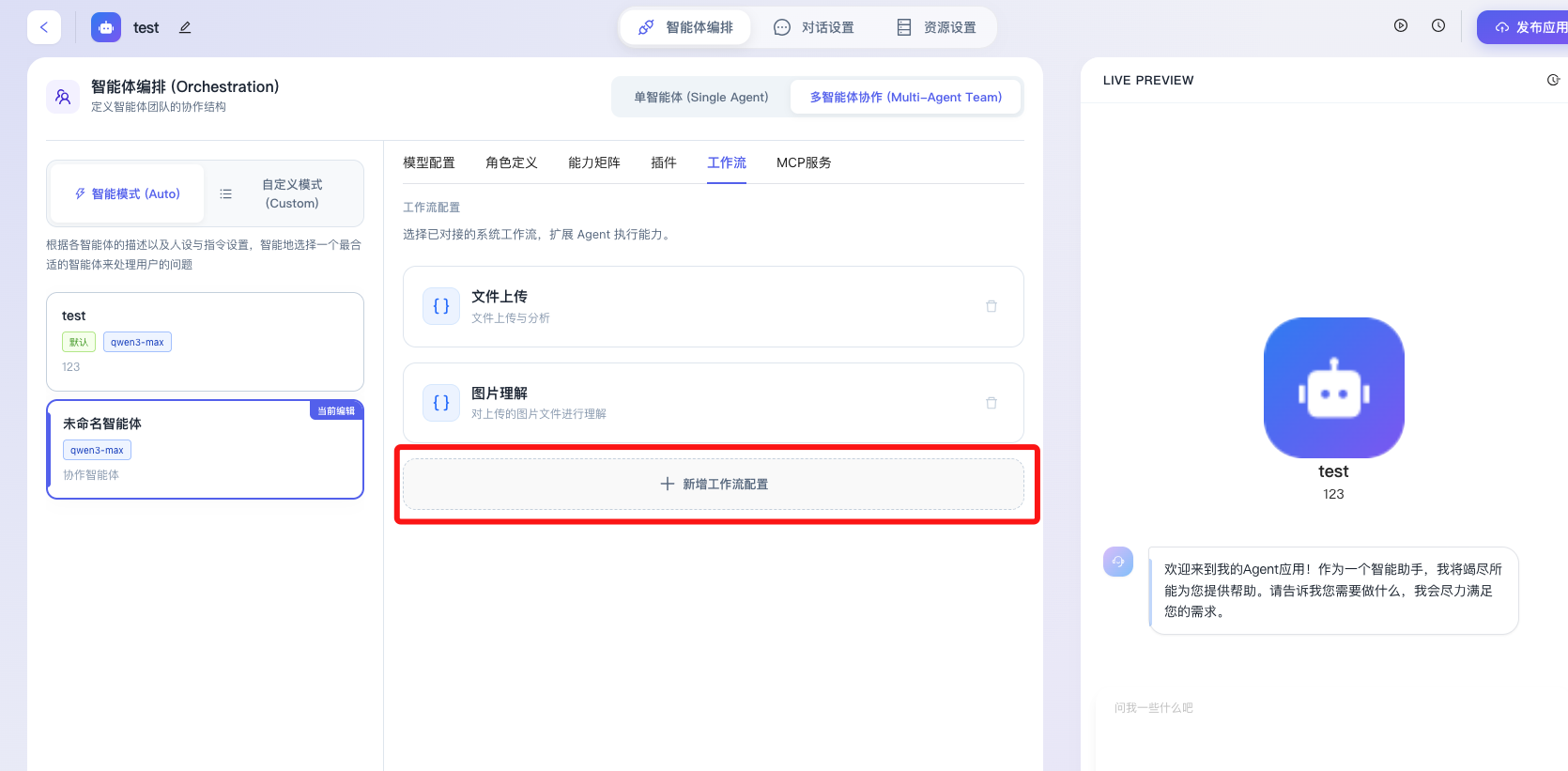Click the back arrow button
Image resolution: width=1568 pixels, height=771 pixels.
(44, 27)
